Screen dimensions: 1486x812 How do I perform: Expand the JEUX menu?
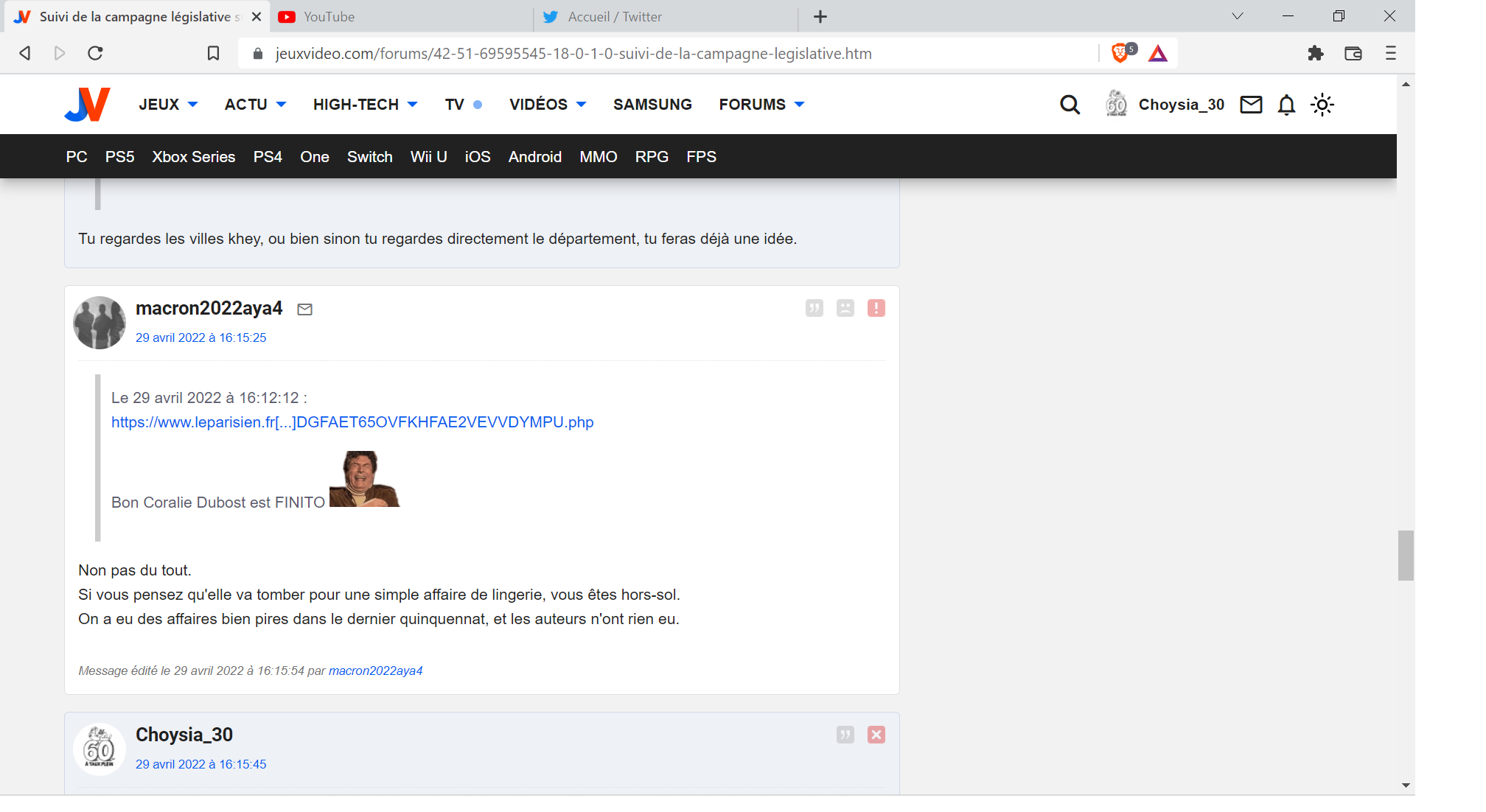pyautogui.click(x=168, y=105)
